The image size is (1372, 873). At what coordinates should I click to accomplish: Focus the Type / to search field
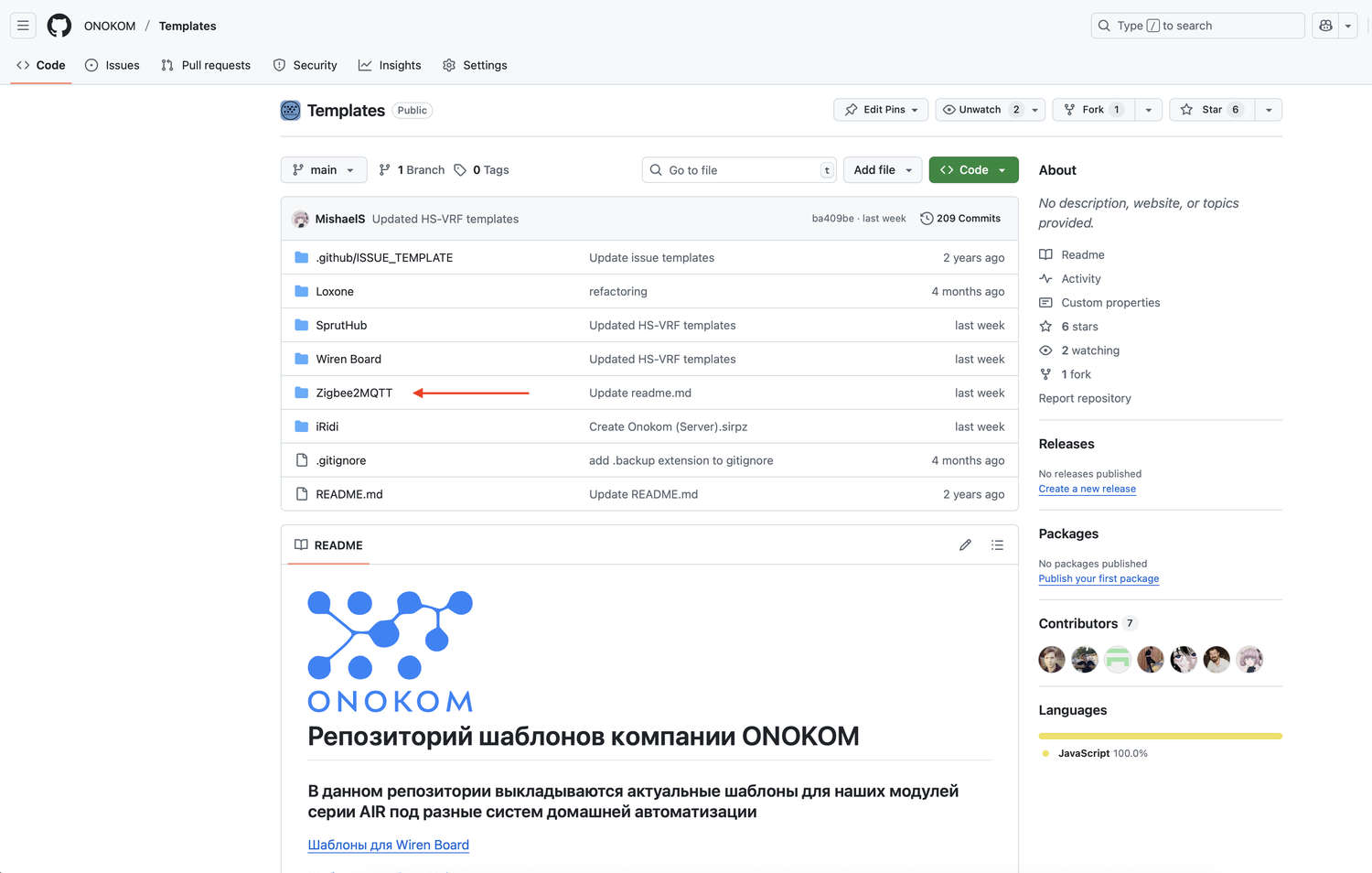(x=1197, y=26)
